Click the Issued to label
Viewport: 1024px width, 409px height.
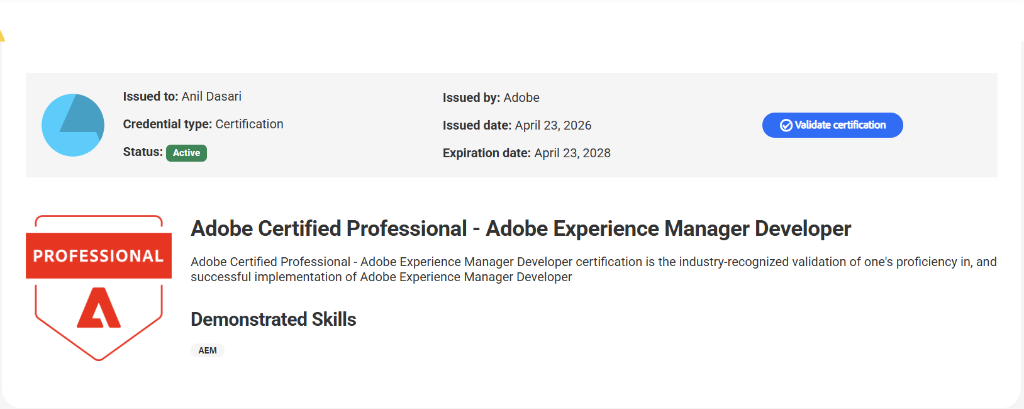click(x=150, y=97)
